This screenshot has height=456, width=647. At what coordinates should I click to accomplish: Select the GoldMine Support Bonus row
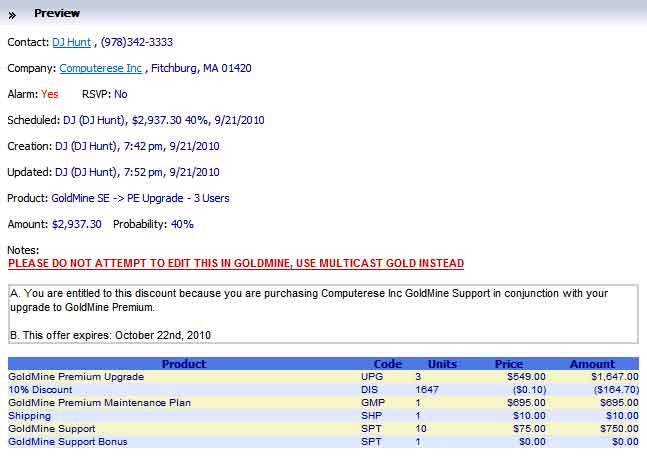click(x=323, y=442)
